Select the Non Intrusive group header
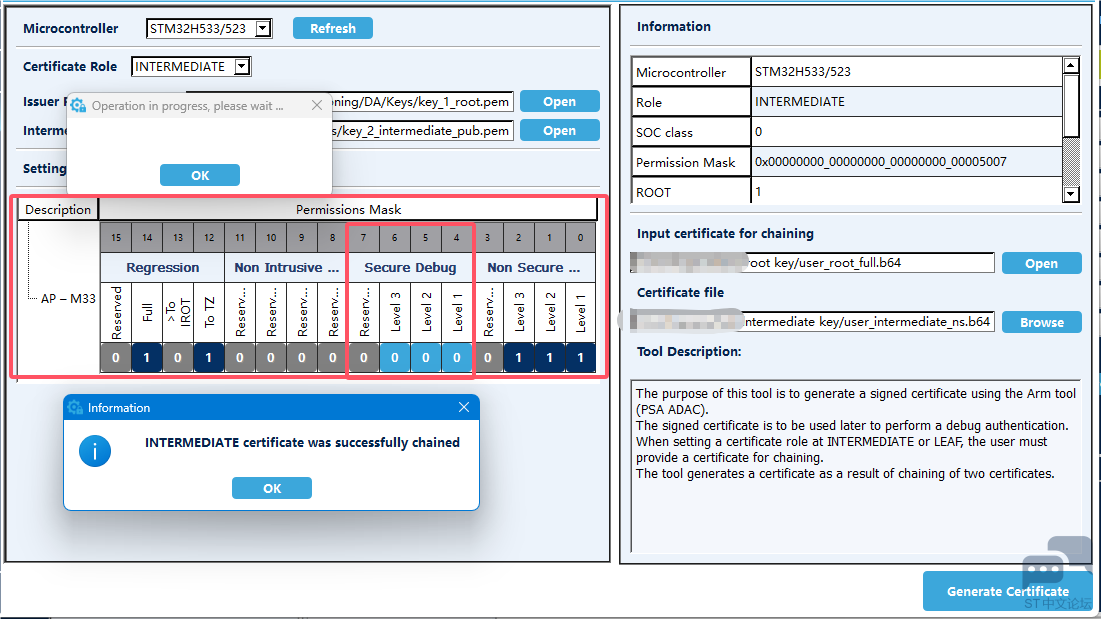The width and height of the screenshot is (1101, 619). (x=286, y=267)
